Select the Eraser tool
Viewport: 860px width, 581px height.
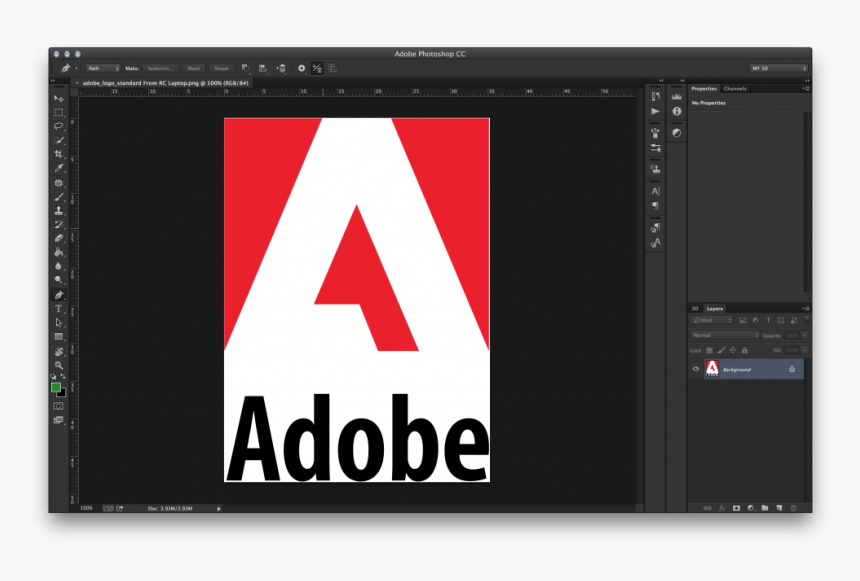(59, 239)
